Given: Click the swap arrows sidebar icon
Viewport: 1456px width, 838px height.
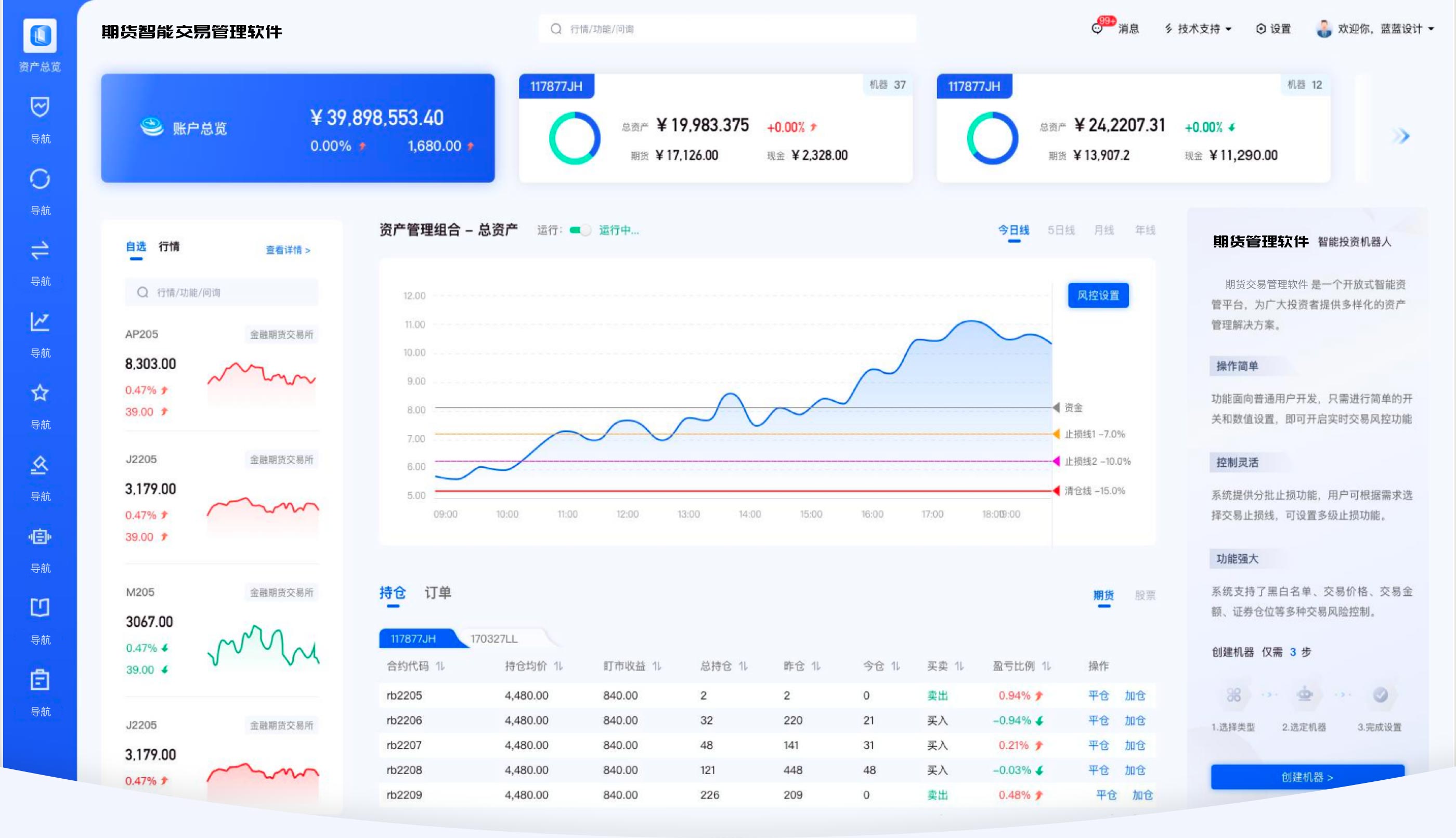Looking at the screenshot, I should pos(40,251).
